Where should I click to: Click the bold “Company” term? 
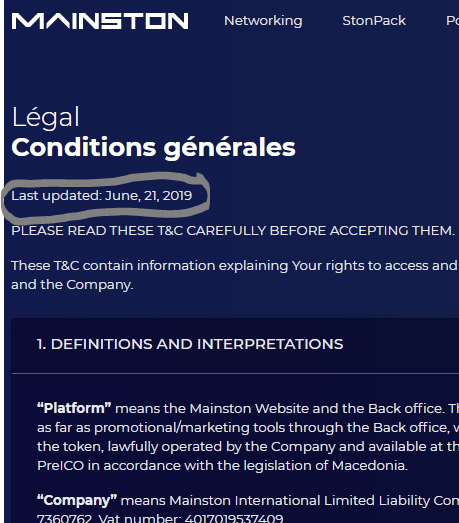[77, 500]
